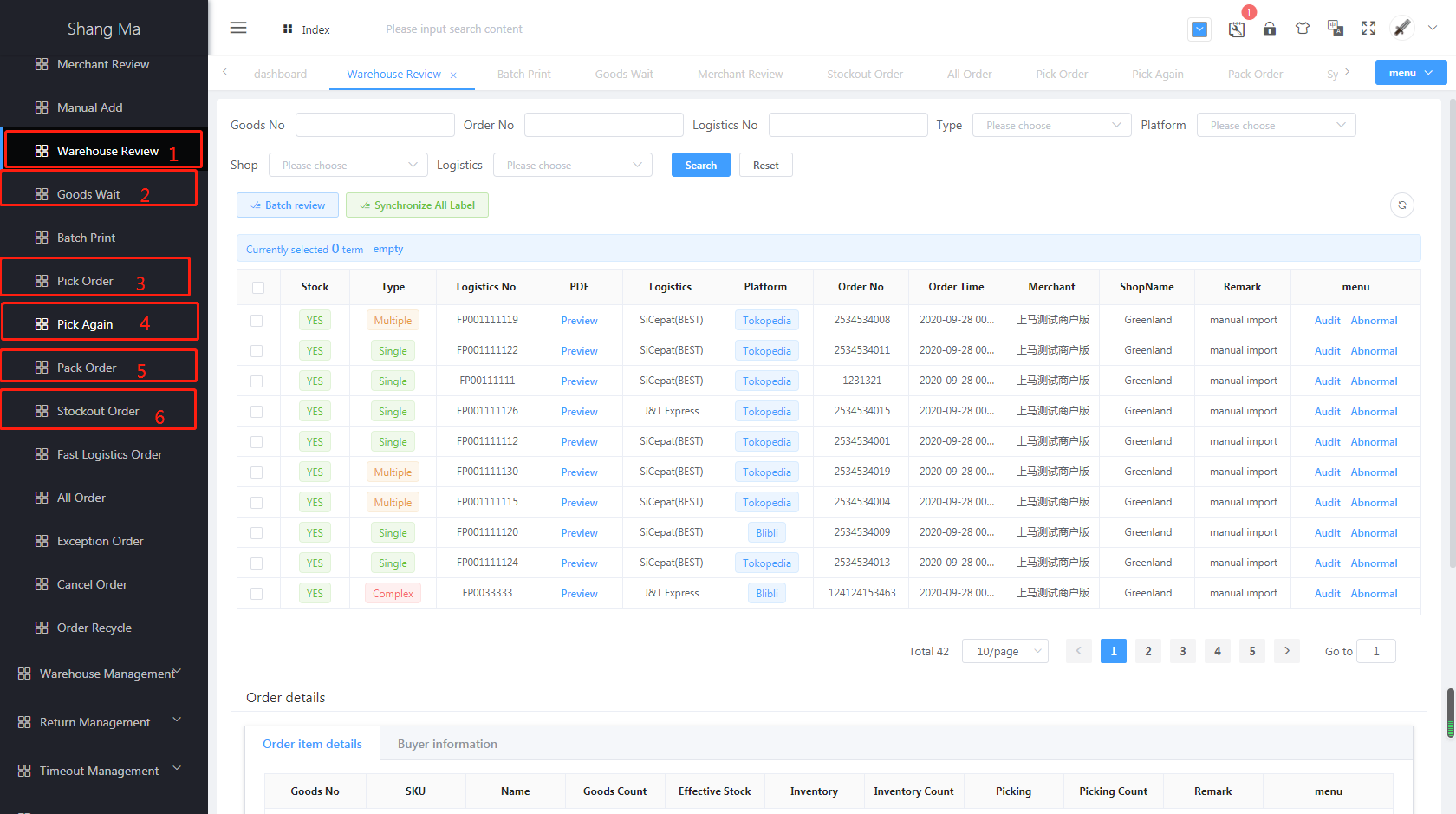Click the Order Recycle sidebar icon
This screenshot has height=814, width=1456.
point(42,628)
